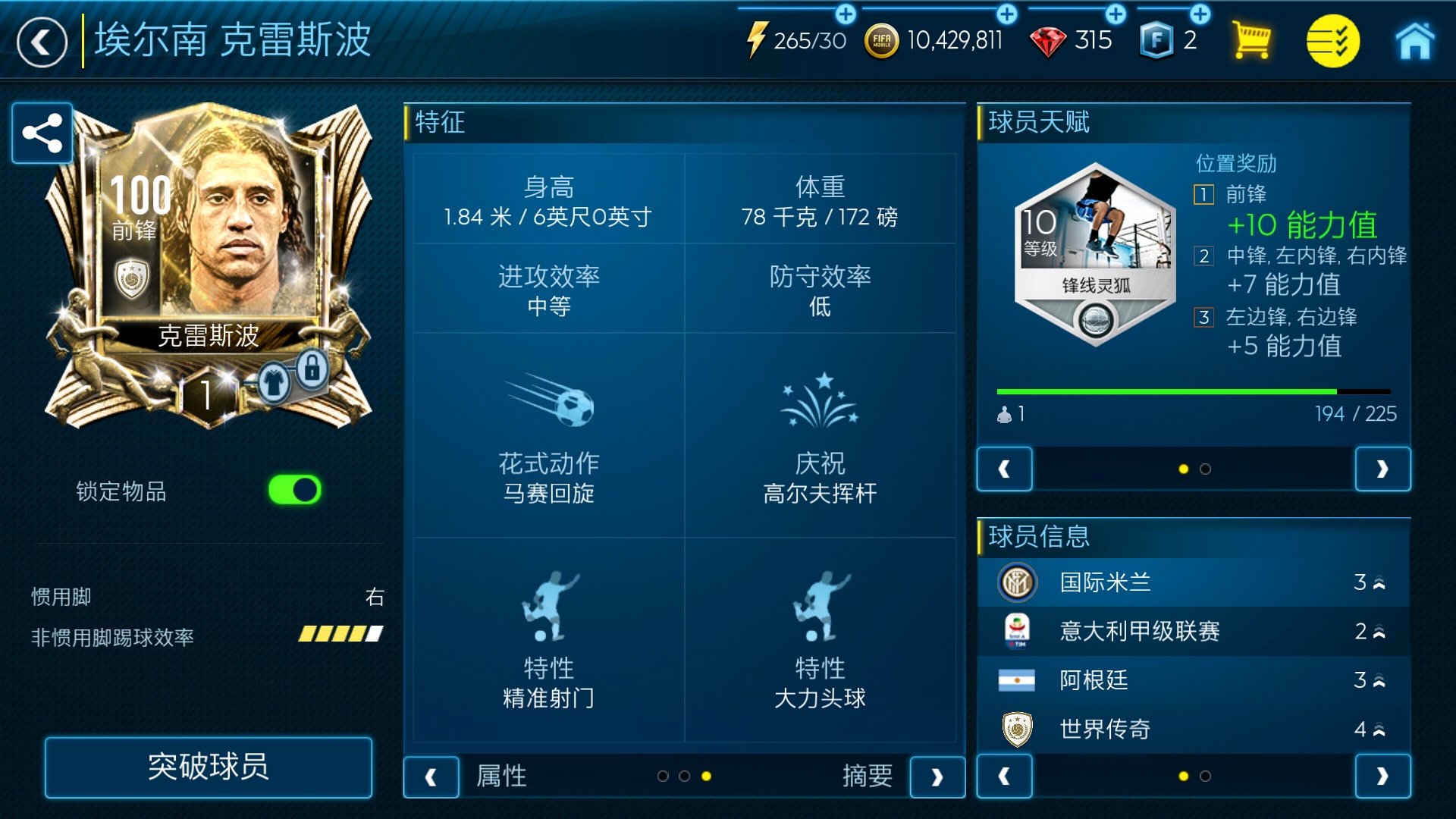Image resolution: width=1456 pixels, height=819 pixels.
Task: Share the 克雷斯波 player card
Action: [42, 133]
